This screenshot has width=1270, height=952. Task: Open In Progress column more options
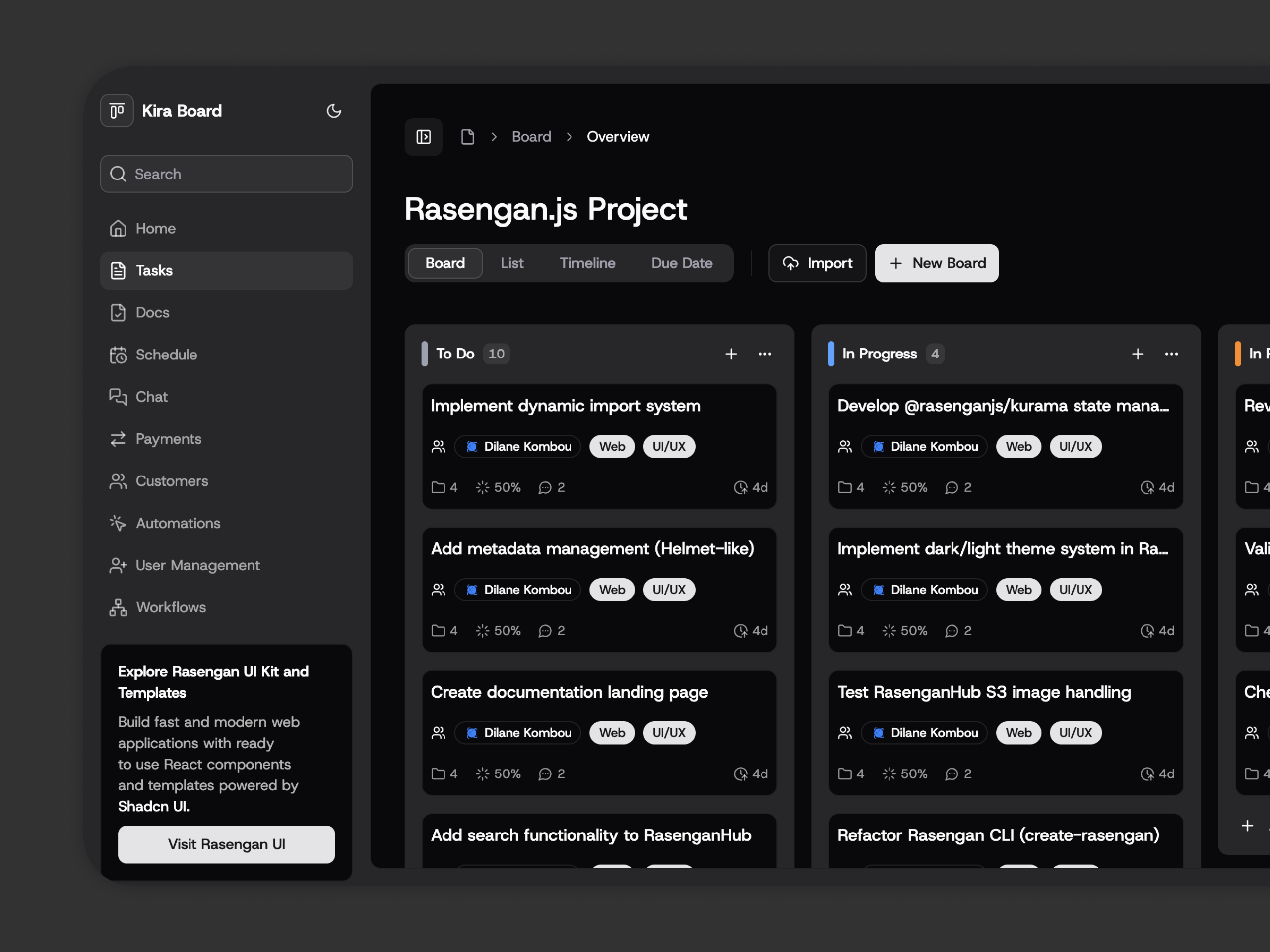[1171, 354]
